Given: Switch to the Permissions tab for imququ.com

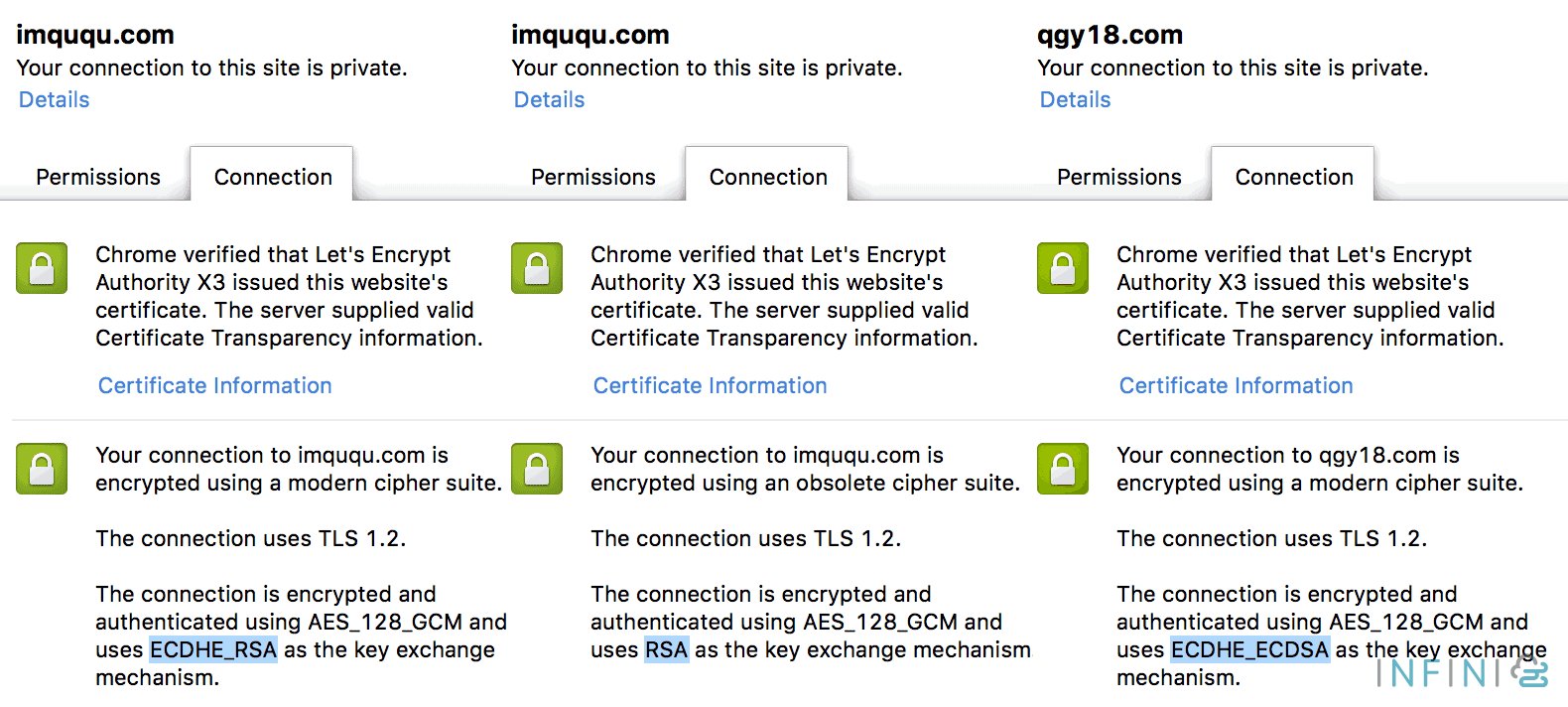Looking at the screenshot, I should 96,177.
